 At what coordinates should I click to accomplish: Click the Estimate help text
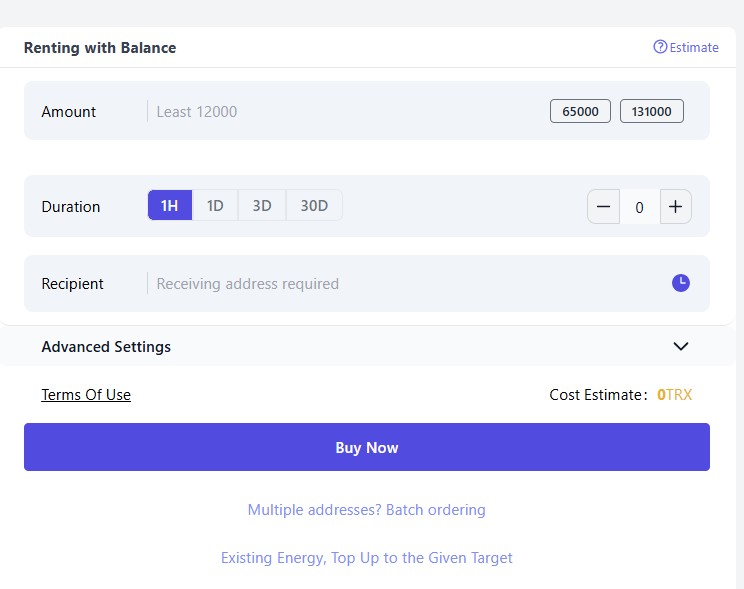[694, 47]
